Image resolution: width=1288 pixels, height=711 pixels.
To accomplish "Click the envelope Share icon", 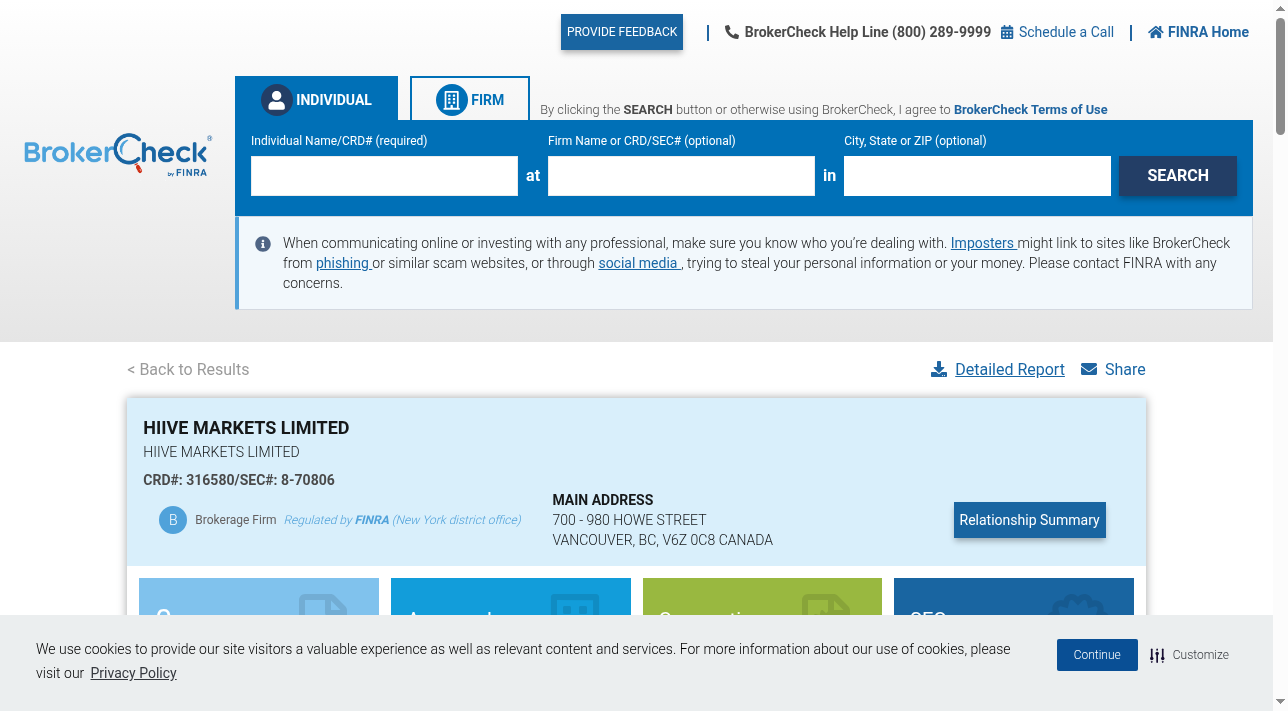I will (x=1089, y=369).
